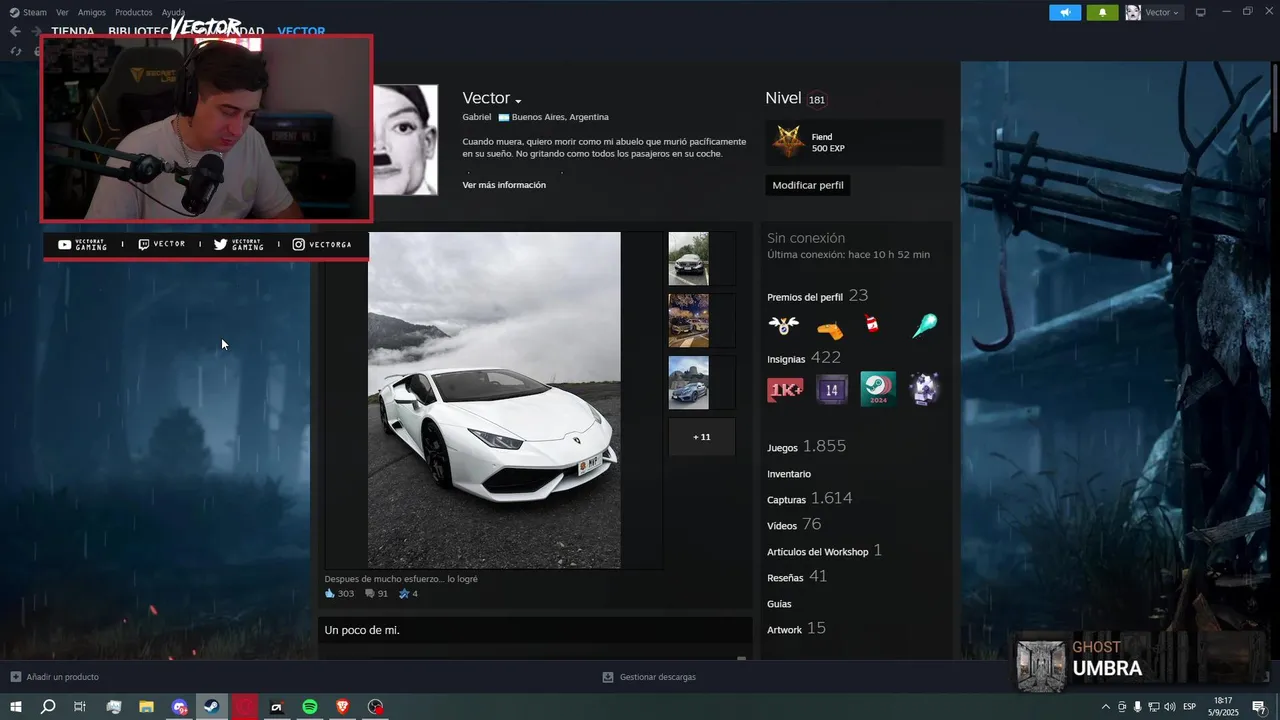Open the taskbar search magnifier
The width and height of the screenshot is (1280, 720).
pyautogui.click(x=48, y=707)
